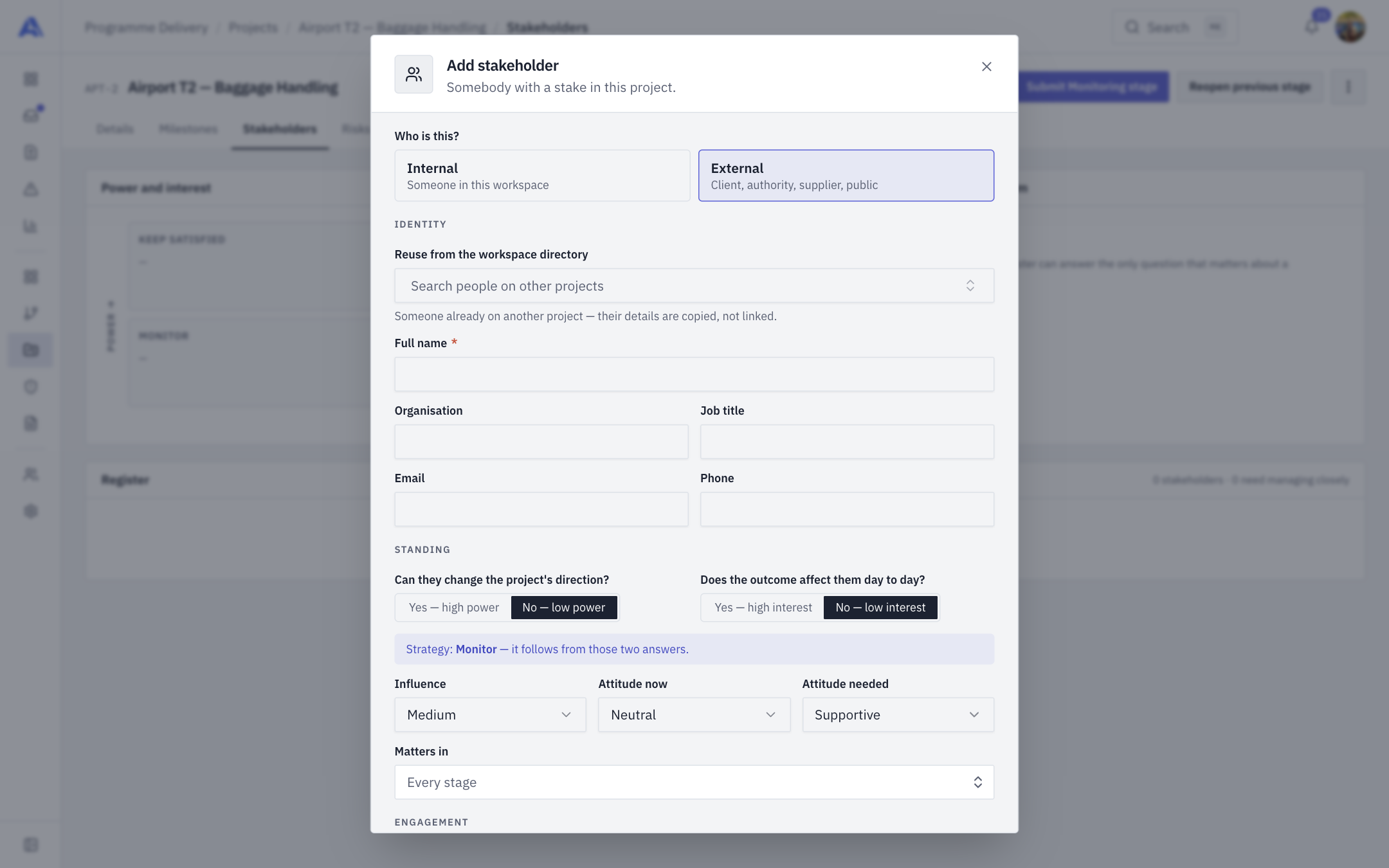Image resolution: width=1389 pixels, height=868 pixels.
Task: Select the Stakeholders tab
Action: [280, 129]
